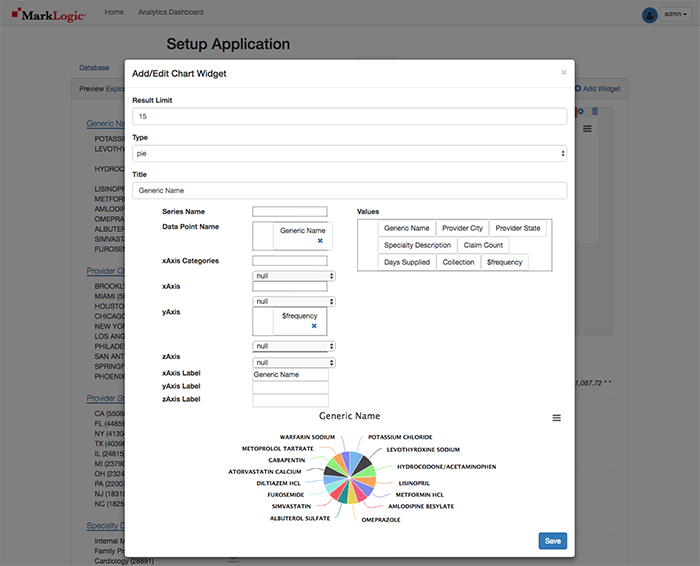The image size is (700, 566).
Task: Expand the null dropdown beside zAxis
Action: click(293, 362)
